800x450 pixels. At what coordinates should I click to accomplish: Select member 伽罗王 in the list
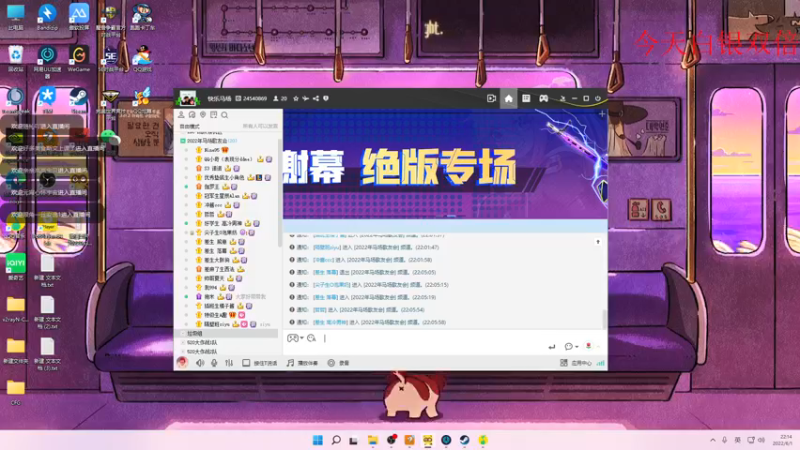click(212, 187)
